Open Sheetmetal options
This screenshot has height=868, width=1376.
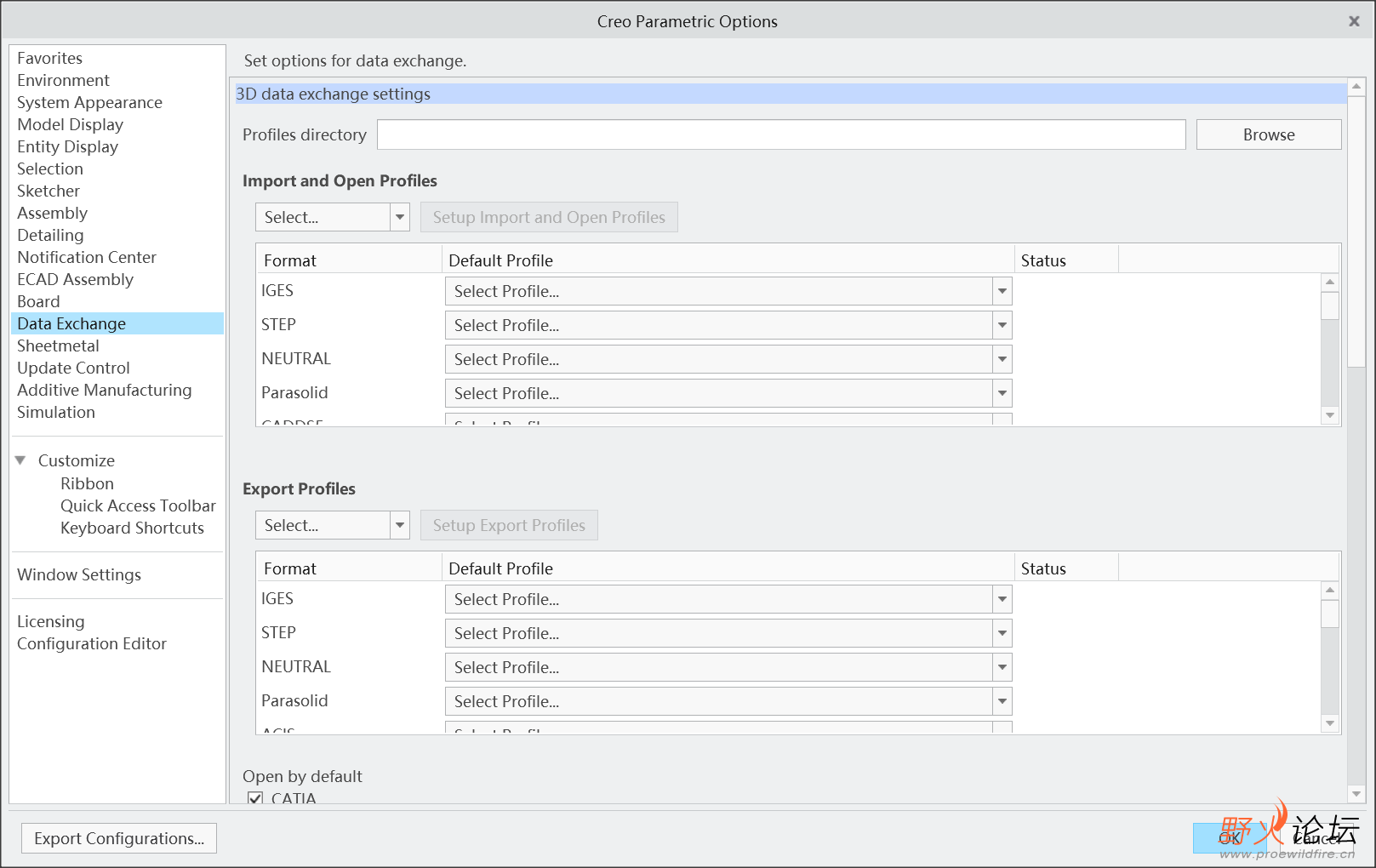pyautogui.click(x=58, y=345)
